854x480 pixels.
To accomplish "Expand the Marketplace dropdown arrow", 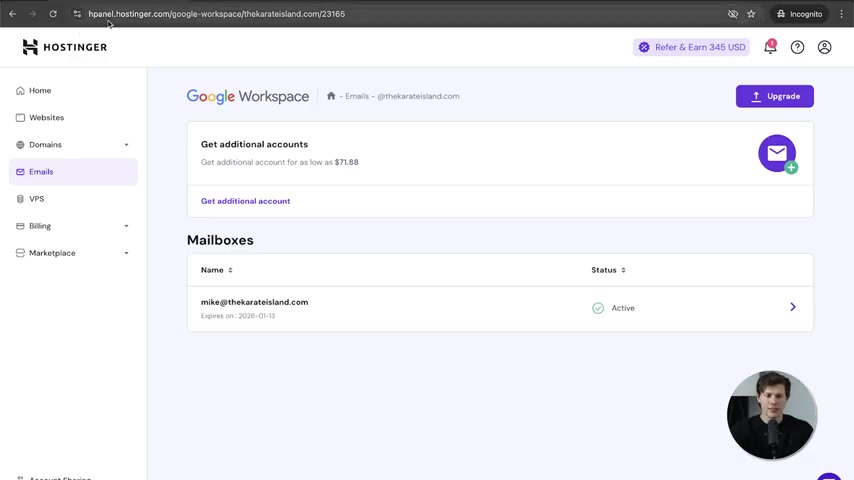I will pyautogui.click(x=126, y=253).
